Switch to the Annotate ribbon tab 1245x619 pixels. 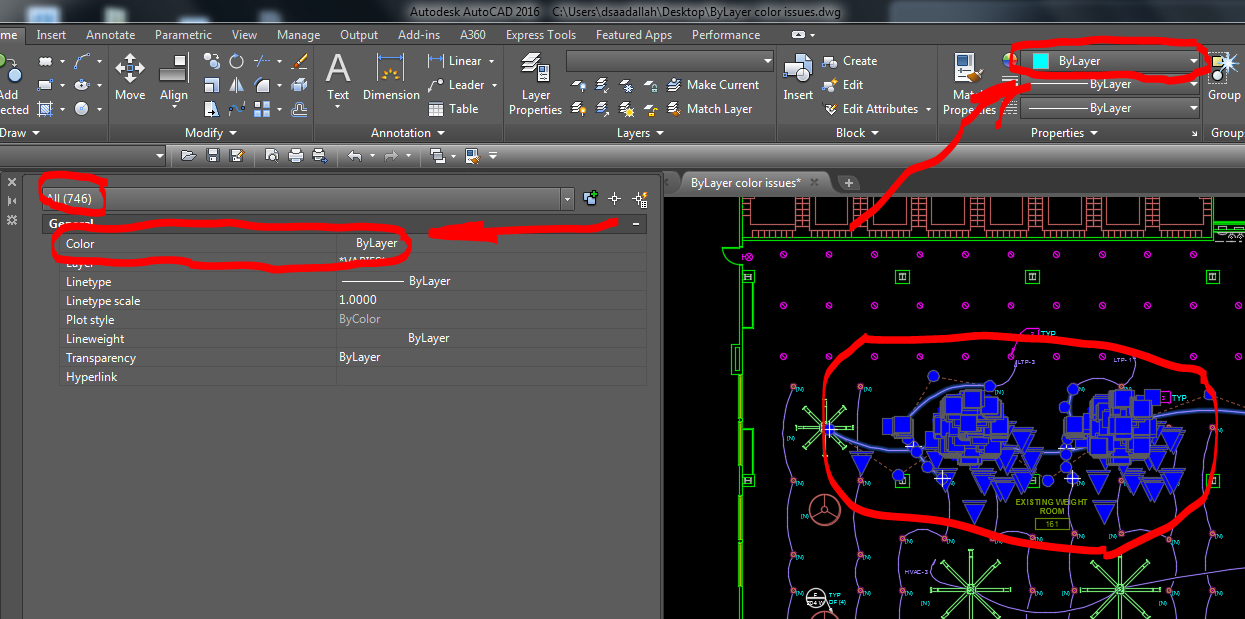click(x=110, y=34)
